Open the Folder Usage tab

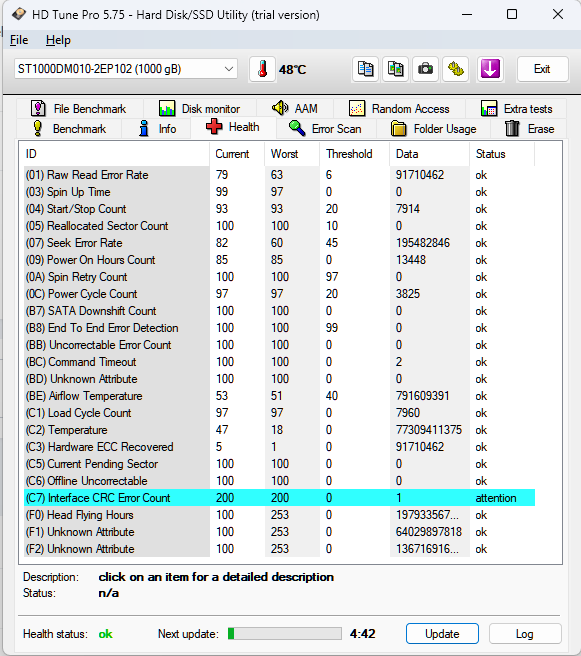point(433,129)
